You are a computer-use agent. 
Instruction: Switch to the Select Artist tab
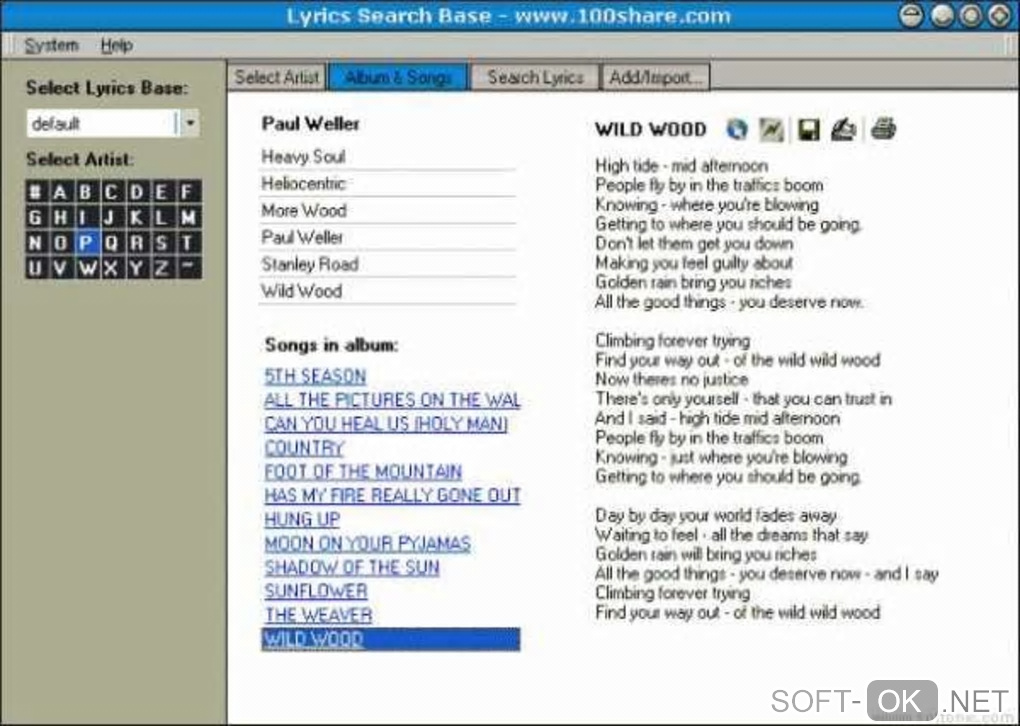tap(277, 77)
